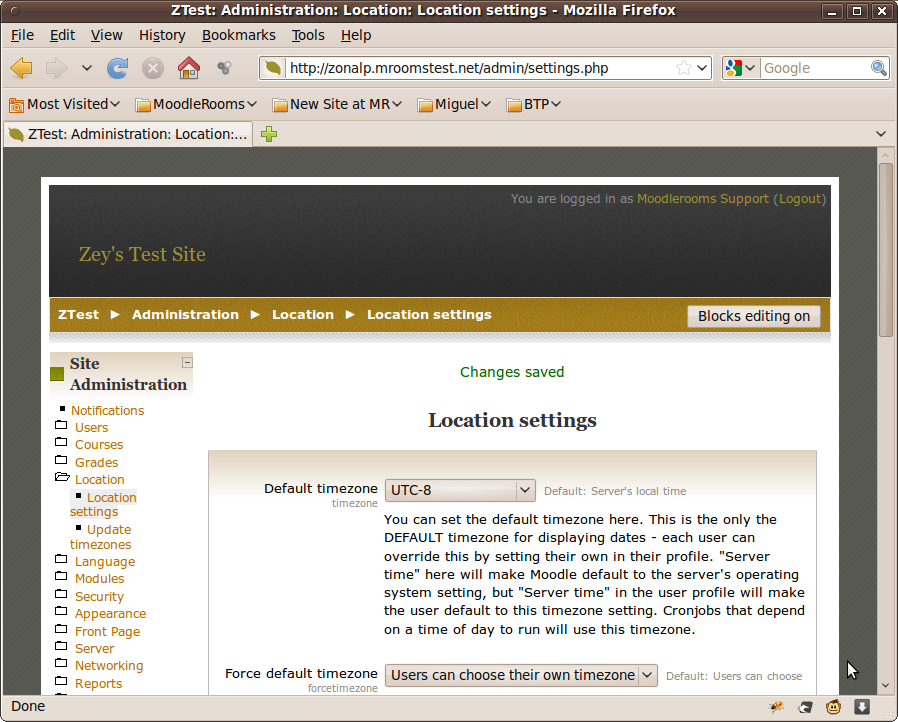Expand the Appearance folder
This screenshot has height=722, width=898.
(x=61, y=611)
